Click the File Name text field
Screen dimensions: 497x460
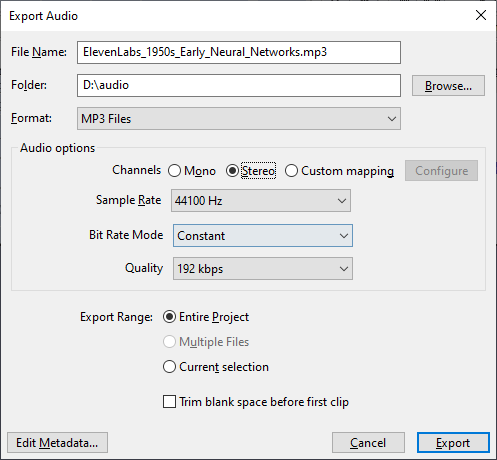click(239, 52)
